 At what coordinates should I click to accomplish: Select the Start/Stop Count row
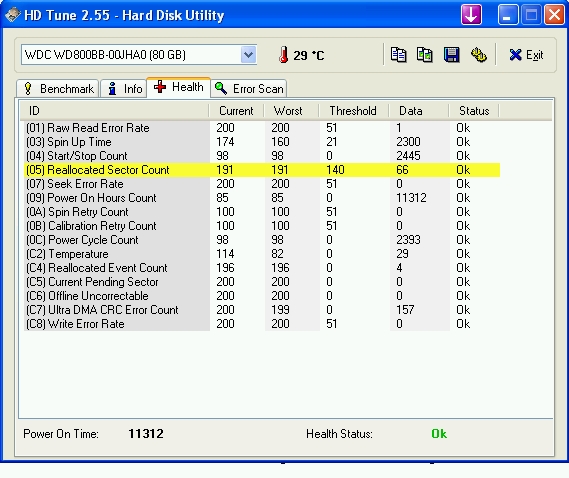tap(262, 156)
